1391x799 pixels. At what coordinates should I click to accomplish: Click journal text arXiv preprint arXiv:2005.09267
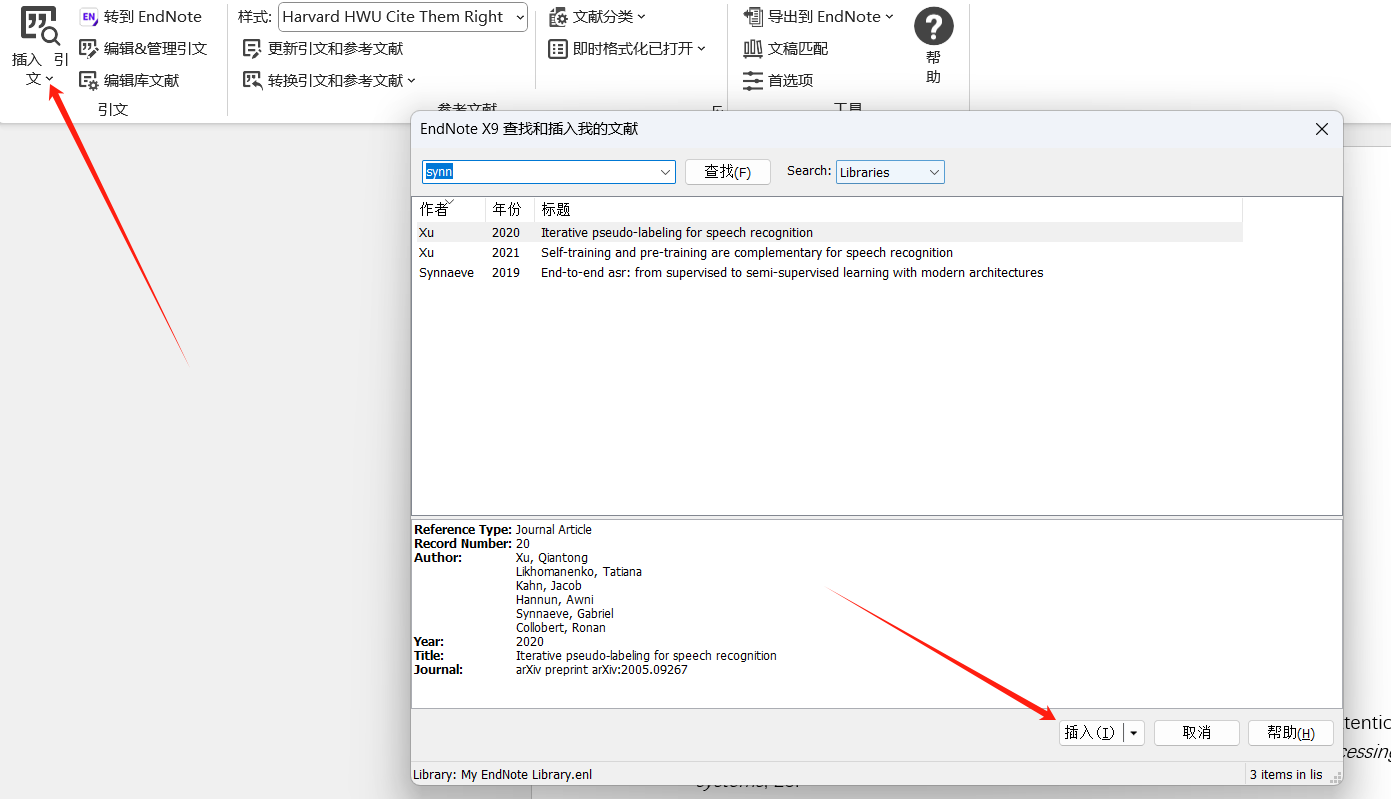(602, 670)
